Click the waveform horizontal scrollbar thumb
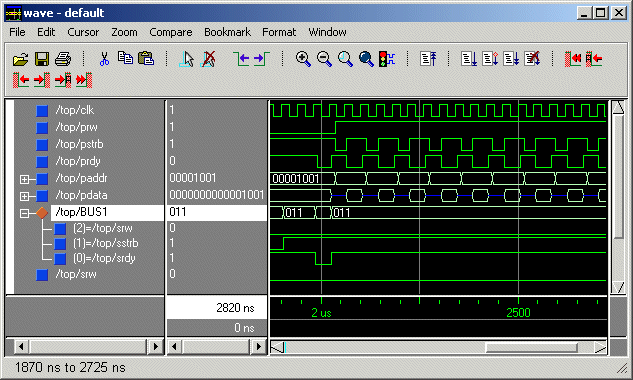The image size is (633, 380). click(531, 347)
